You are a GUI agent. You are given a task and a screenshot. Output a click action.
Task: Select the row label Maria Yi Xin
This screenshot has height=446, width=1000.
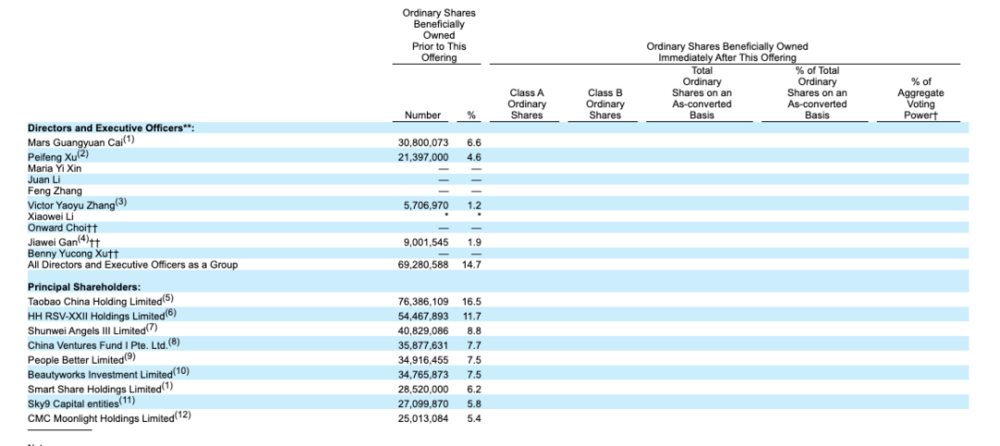[x=55, y=168]
